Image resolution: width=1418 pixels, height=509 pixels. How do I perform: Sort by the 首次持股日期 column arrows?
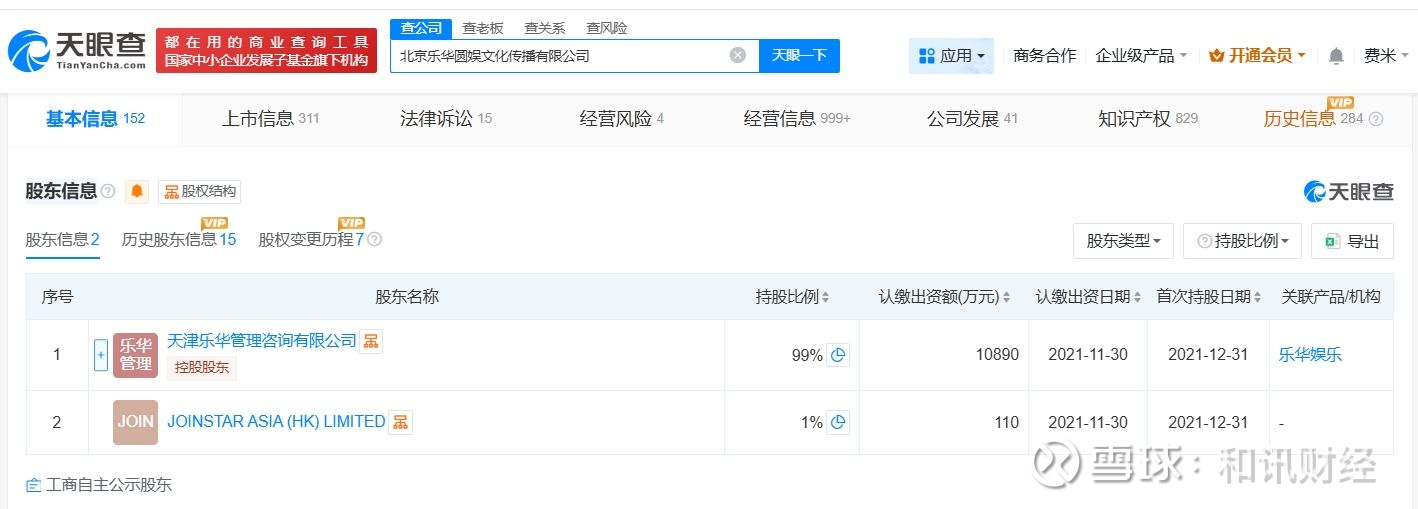coord(1257,297)
